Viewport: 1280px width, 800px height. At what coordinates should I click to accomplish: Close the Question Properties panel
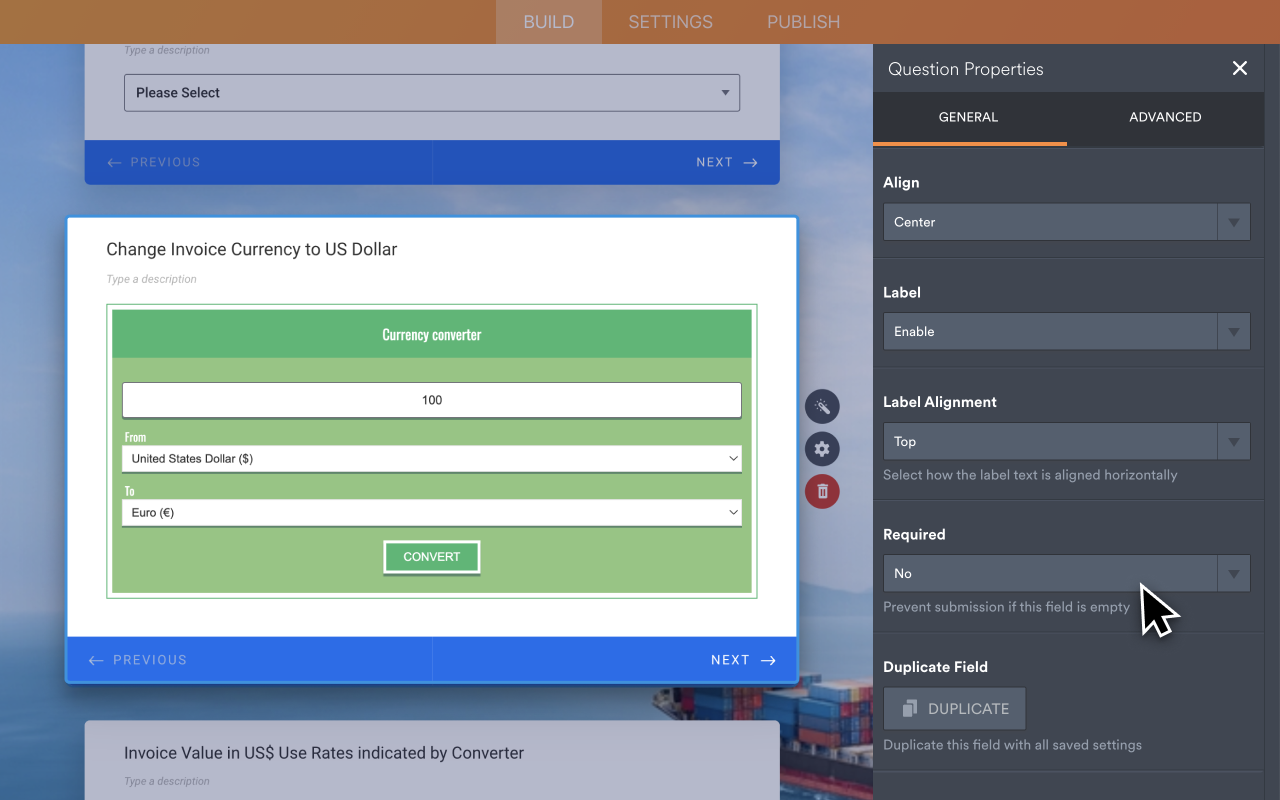pyautogui.click(x=1240, y=68)
